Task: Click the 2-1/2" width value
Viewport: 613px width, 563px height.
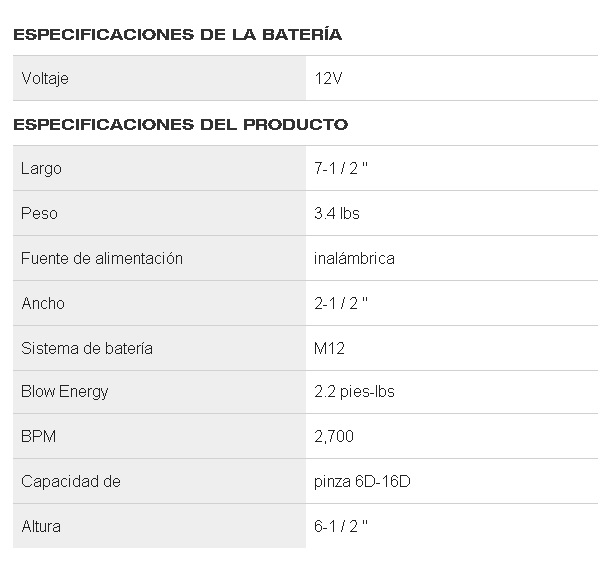Action: 341,303
